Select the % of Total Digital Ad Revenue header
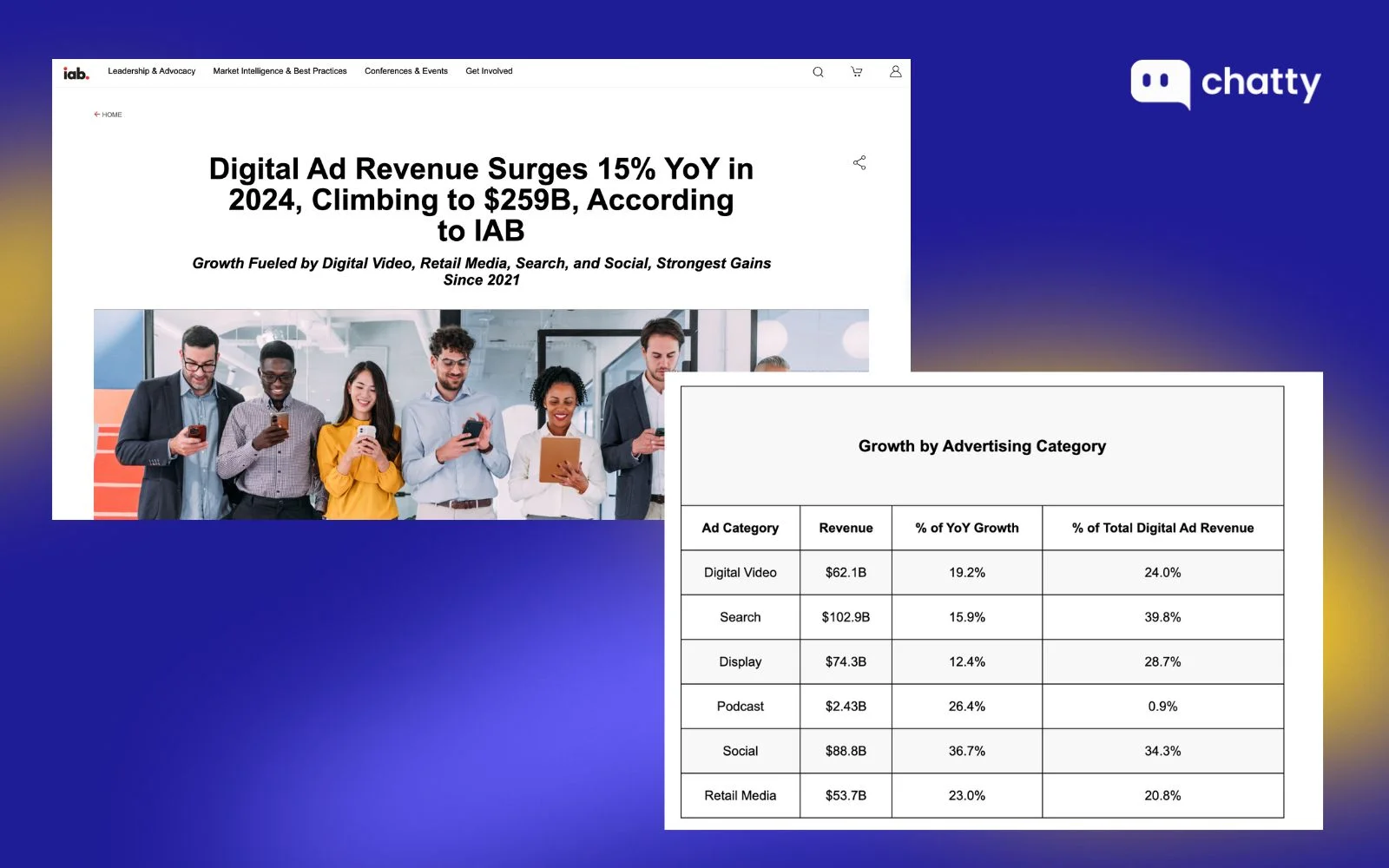 [1162, 528]
